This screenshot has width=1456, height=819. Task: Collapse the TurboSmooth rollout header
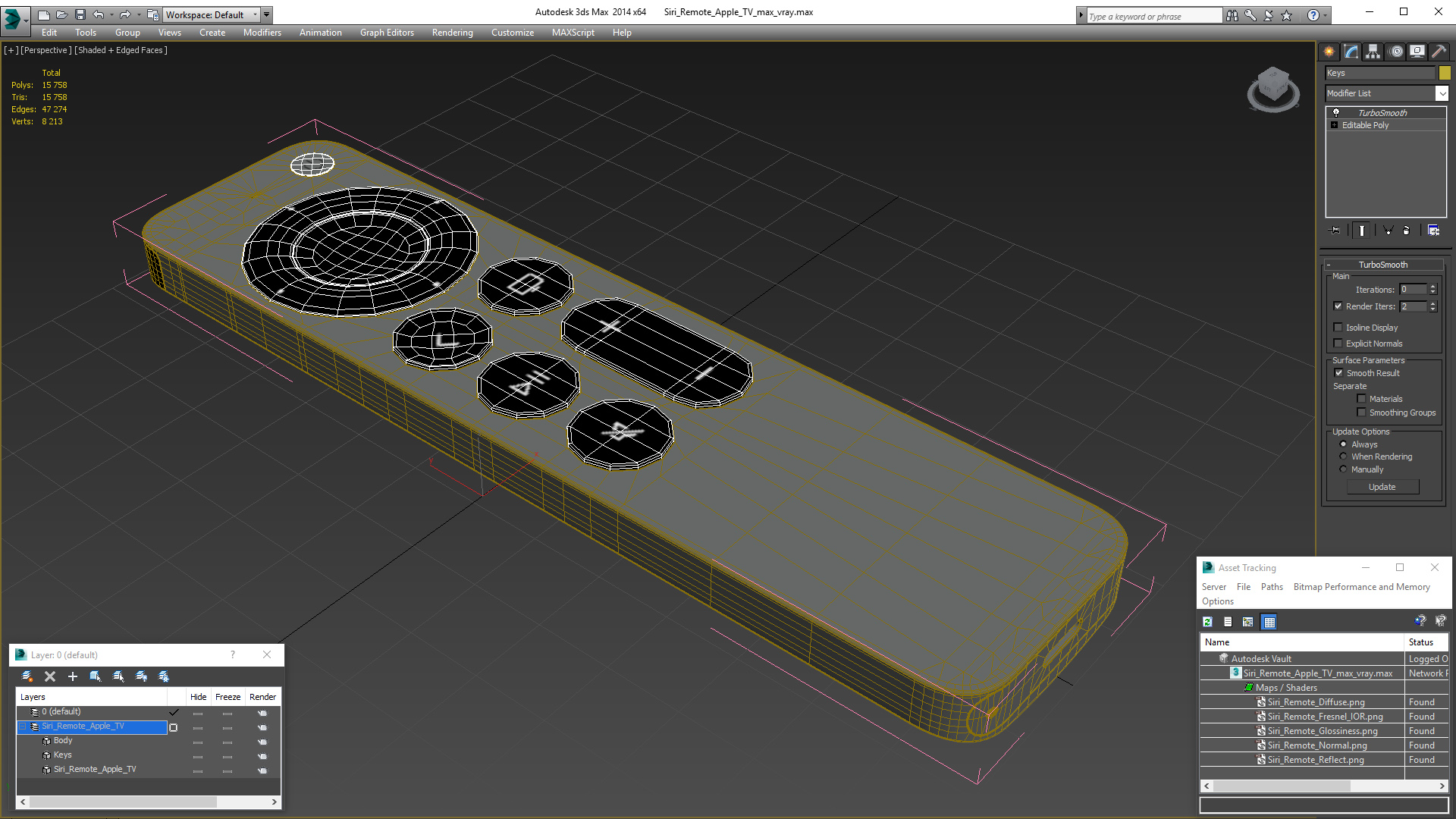coord(1383,265)
